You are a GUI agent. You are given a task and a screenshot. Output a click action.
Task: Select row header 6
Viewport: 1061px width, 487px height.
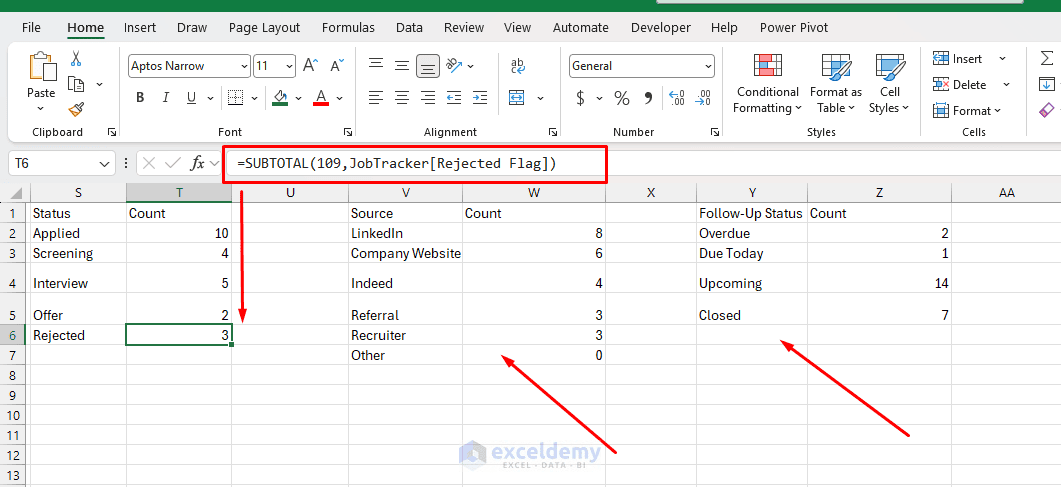coord(15,335)
